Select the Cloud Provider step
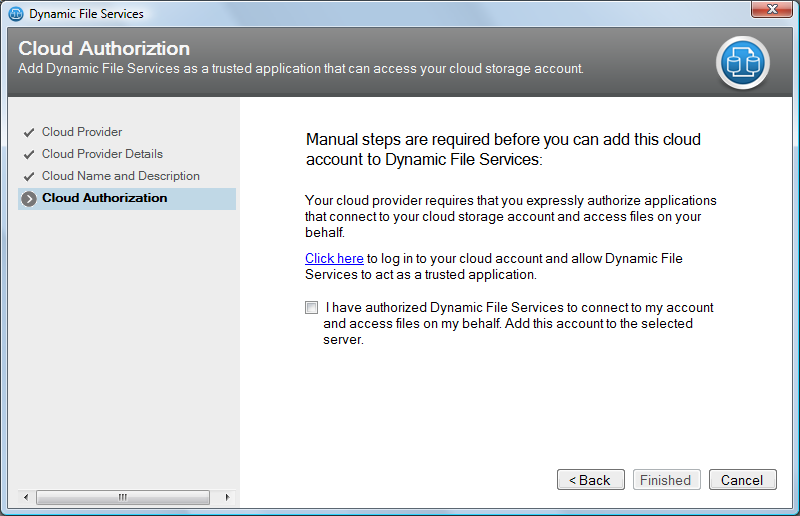 [82, 132]
